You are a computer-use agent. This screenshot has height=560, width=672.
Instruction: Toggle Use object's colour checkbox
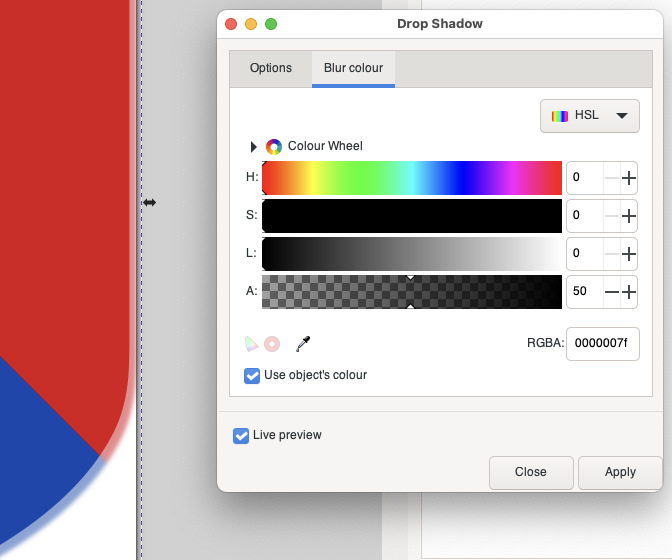pyautogui.click(x=252, y=376)
